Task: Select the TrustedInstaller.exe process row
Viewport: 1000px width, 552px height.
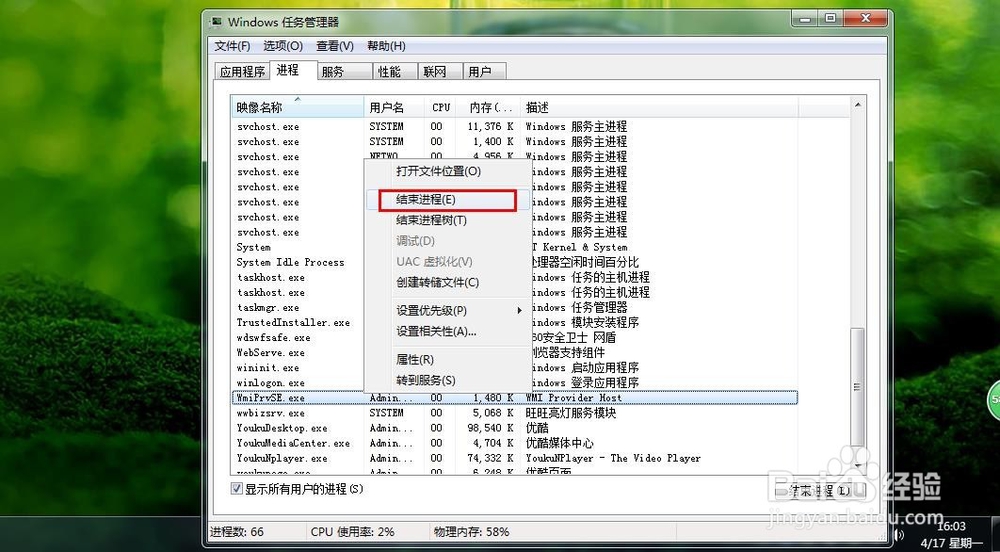Action: click(293, 323)
